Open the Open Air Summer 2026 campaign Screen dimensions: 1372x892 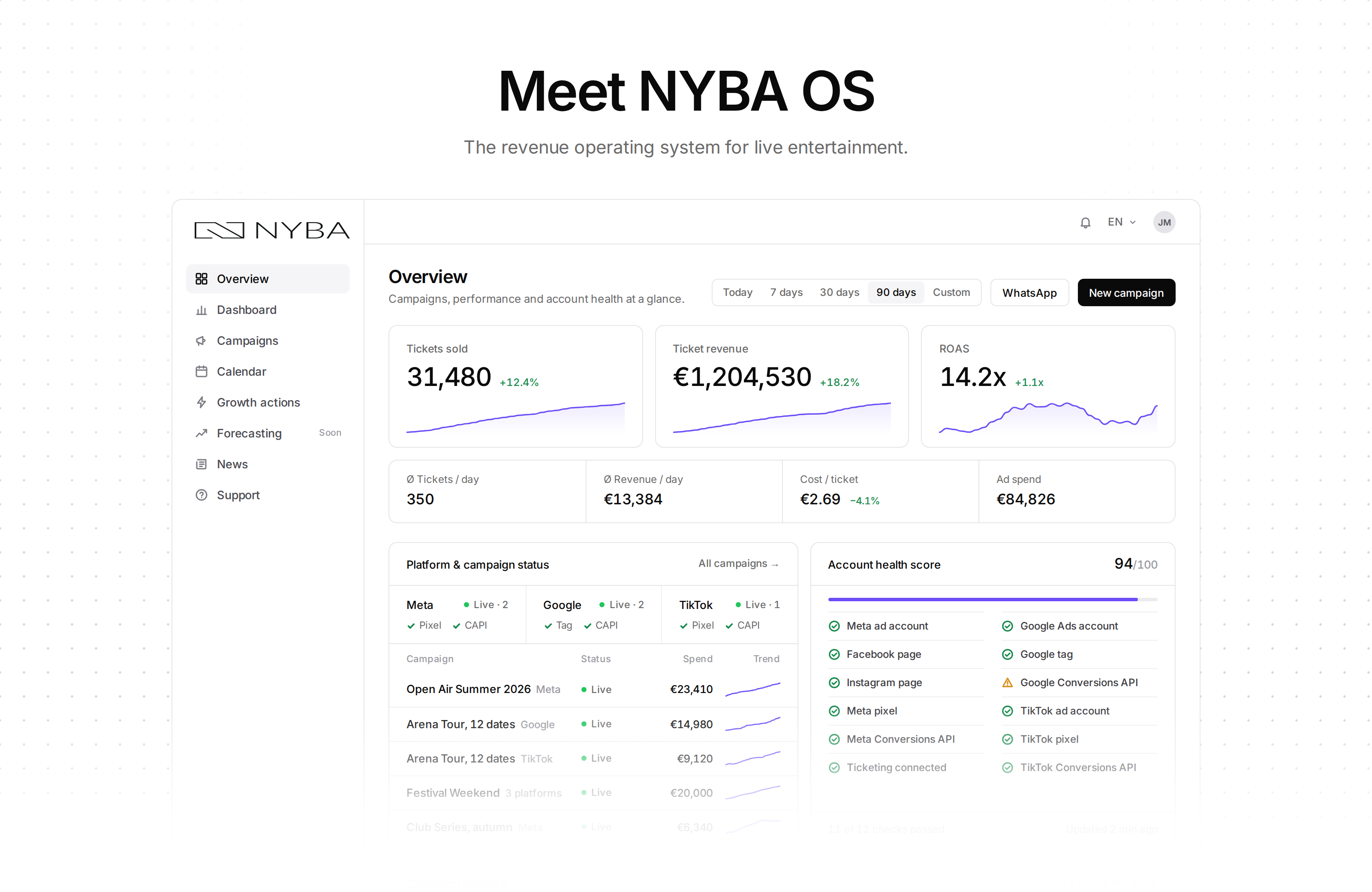[593, 690]
